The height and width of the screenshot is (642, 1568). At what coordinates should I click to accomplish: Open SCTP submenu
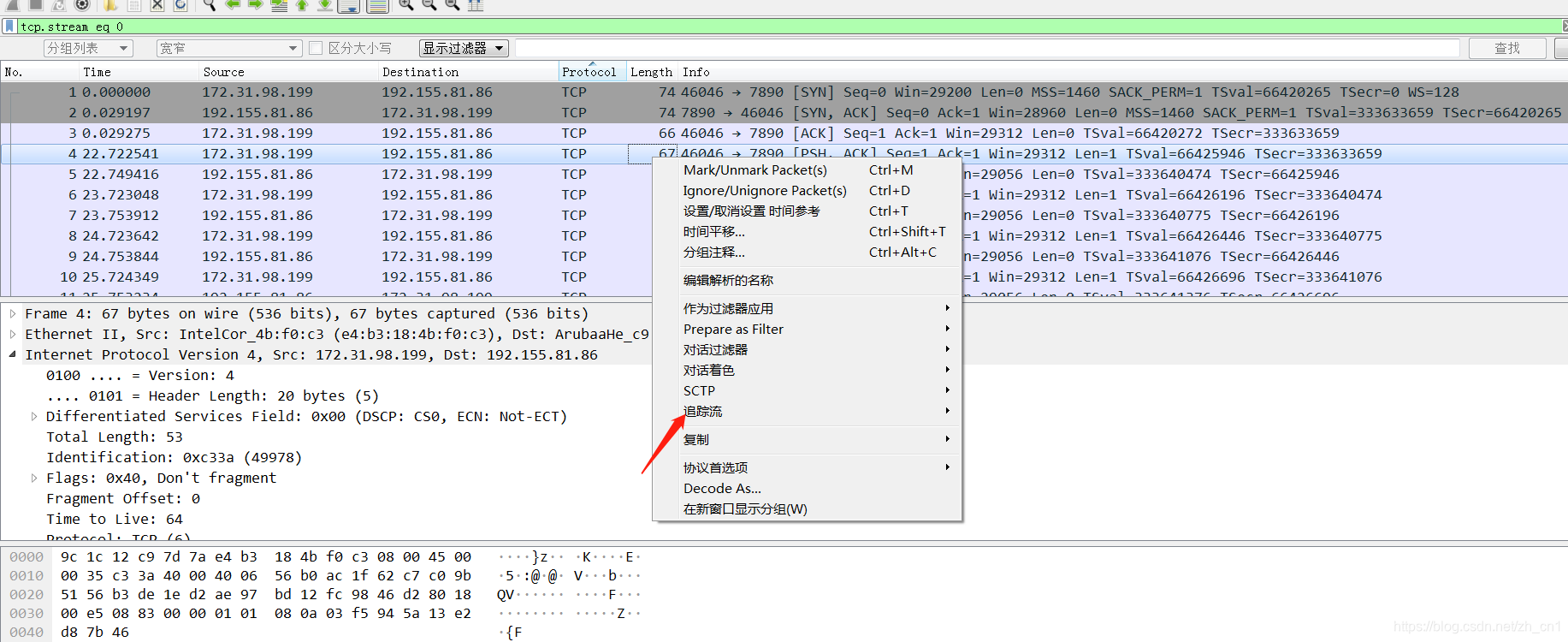tap(807, 390)
